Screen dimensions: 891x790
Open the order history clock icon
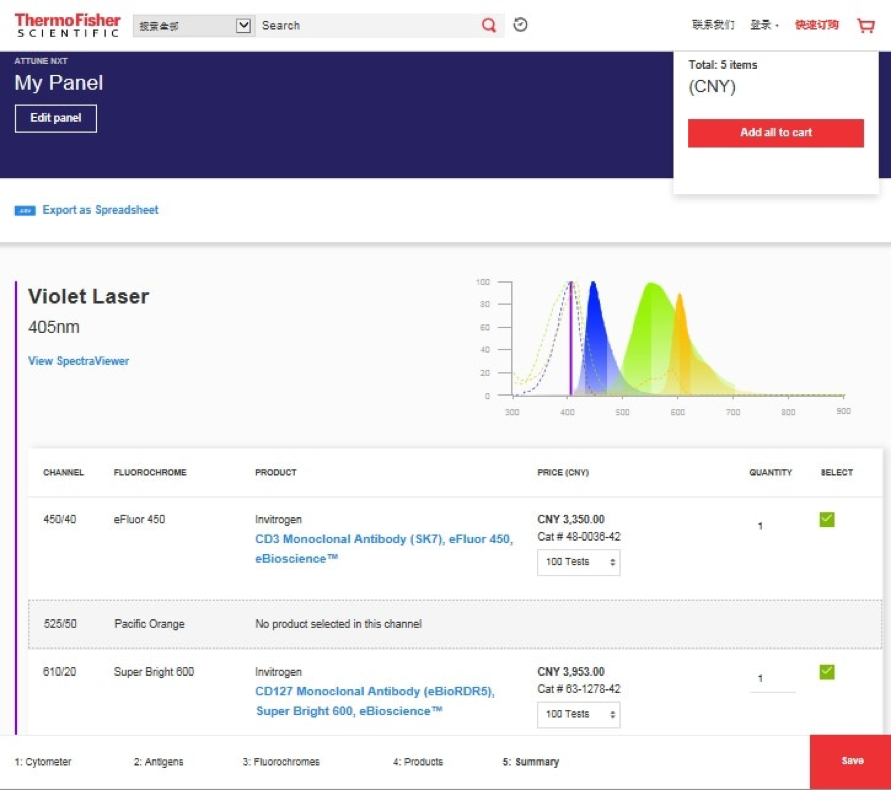(521, 25)
